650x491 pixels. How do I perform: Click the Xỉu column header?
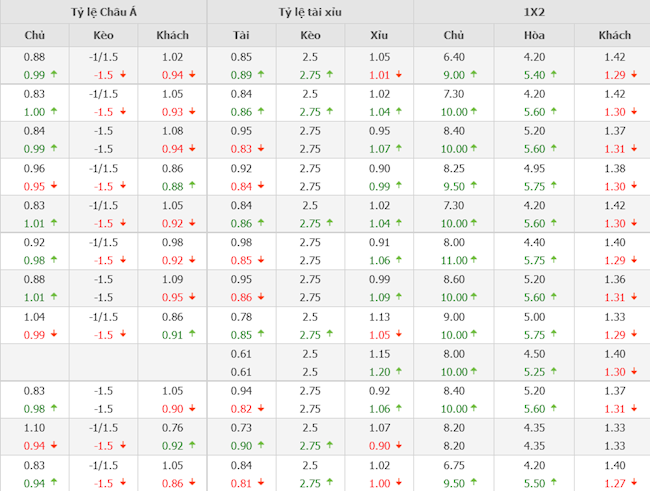coord(379,36)
